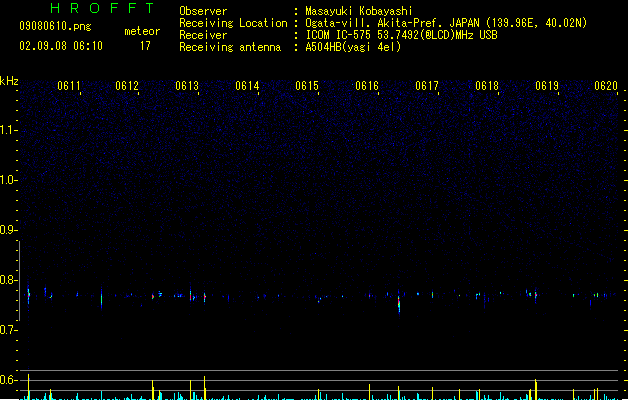Click the 0615 time marker

point(307,86)
